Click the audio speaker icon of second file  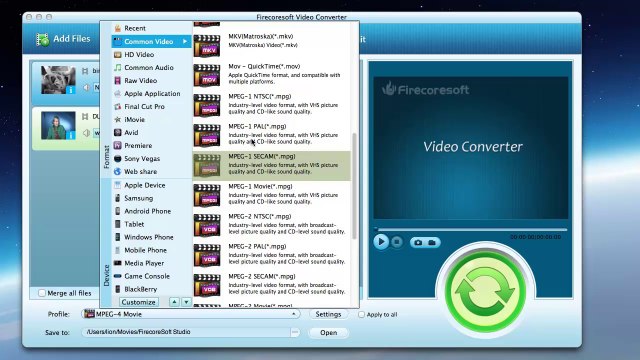[x=86, y=133]
